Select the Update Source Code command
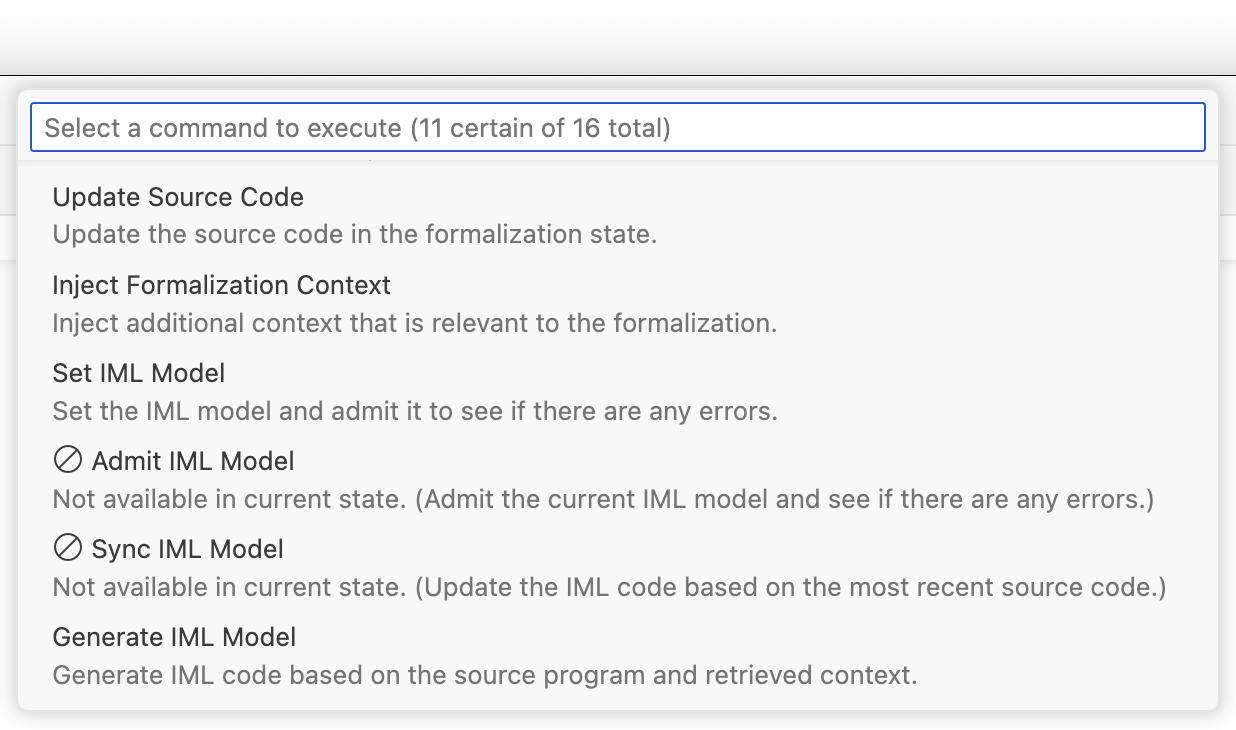This screenshot has height=730, width=1236. point(178,197)
